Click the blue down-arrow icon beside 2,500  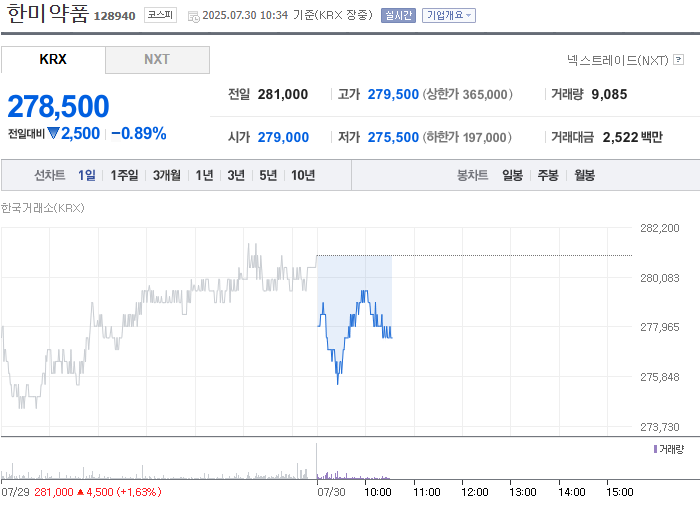coord(53,133)
